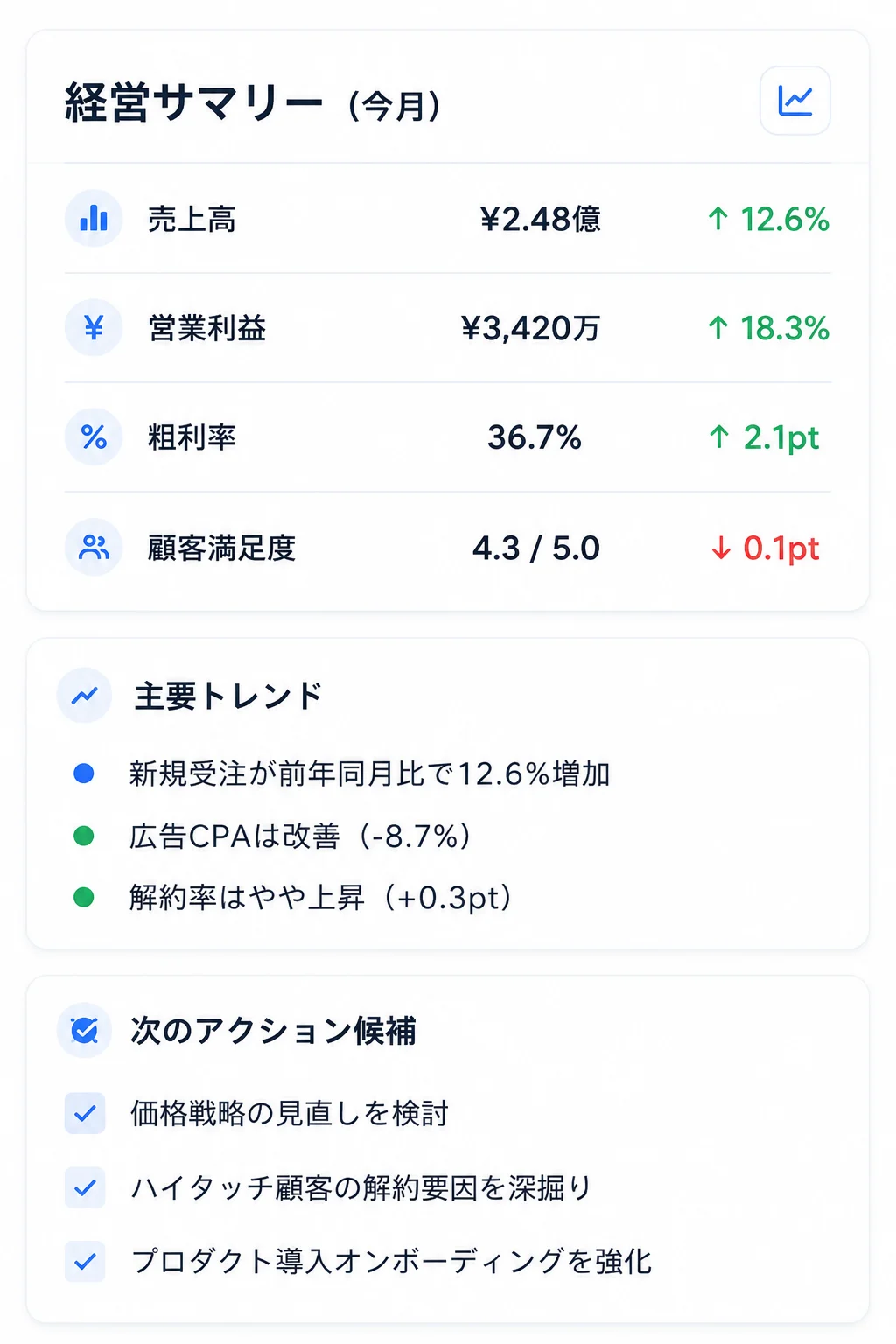Toggle プロダクト導入オンボーディングを強化 checkbox

(85, 1262)
